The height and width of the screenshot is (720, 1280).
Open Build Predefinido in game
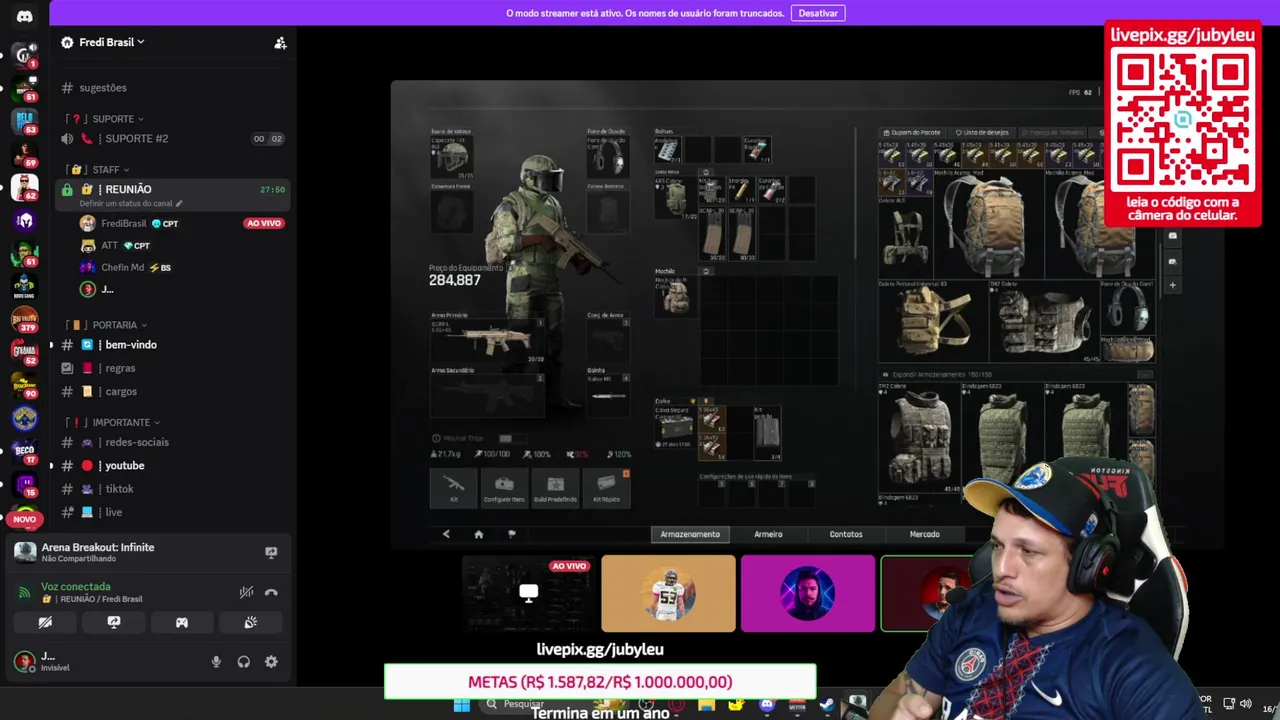pyautogui.click(x=555, y=488)
